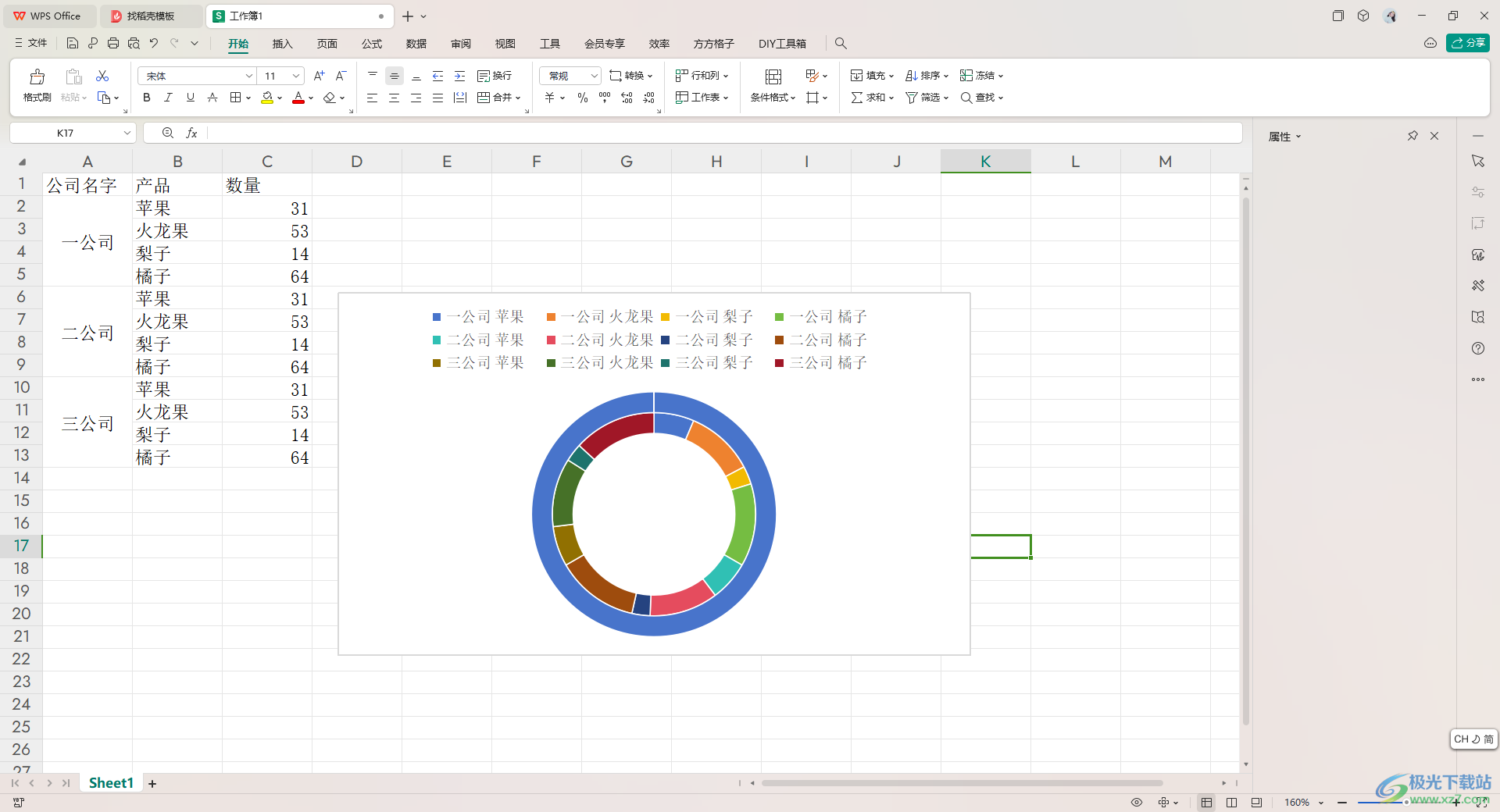Click the selection arrow icon in right sidebar
1500x812 pixels.
[1478, 161]
